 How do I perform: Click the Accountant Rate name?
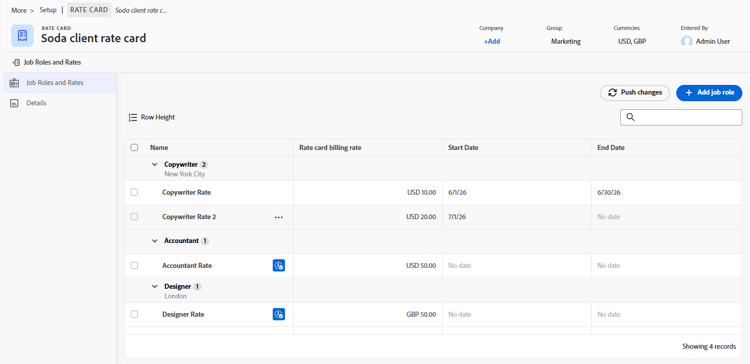[x=187, y=265]
